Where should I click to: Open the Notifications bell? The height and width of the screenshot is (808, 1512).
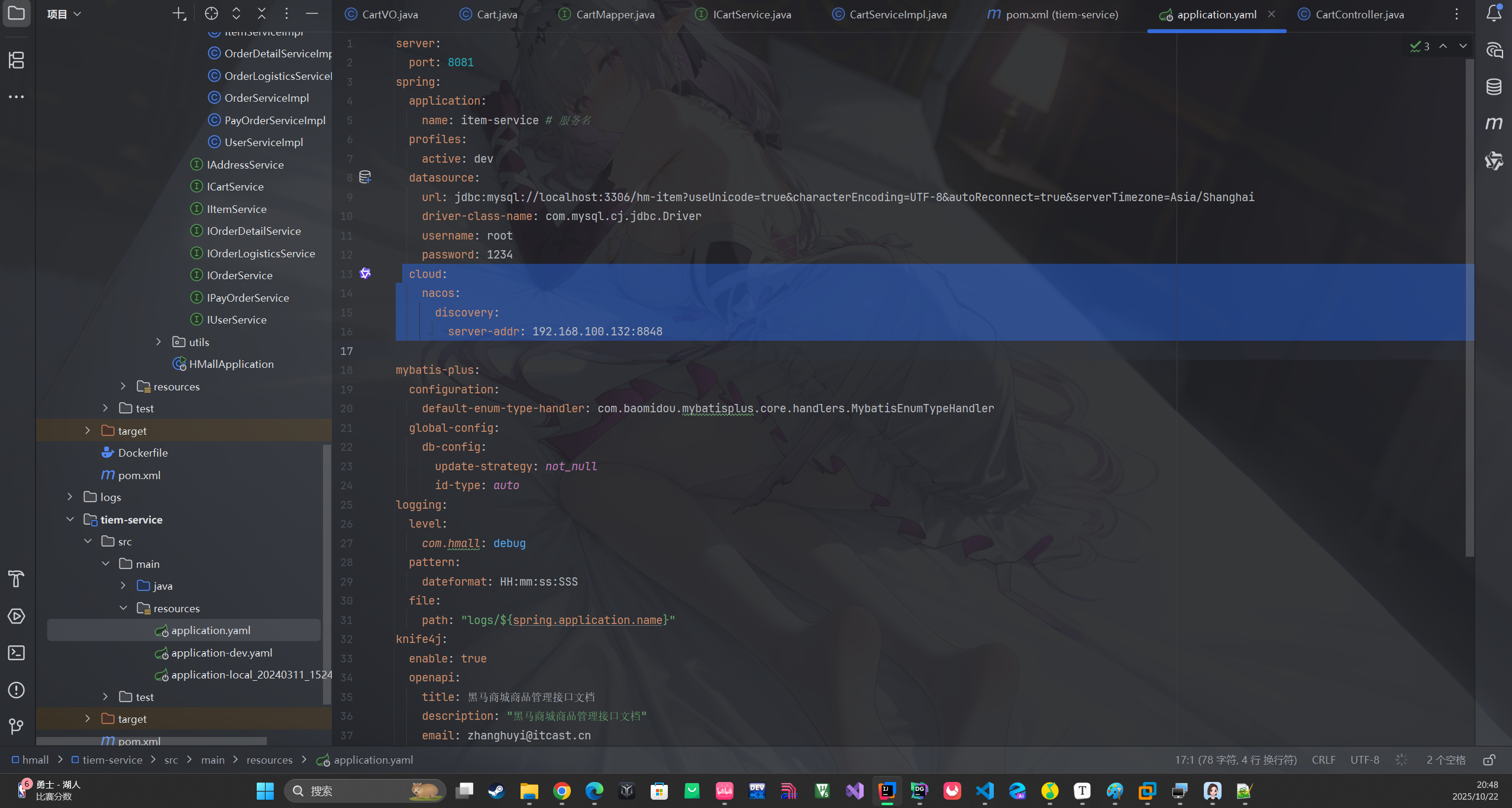1493,12
